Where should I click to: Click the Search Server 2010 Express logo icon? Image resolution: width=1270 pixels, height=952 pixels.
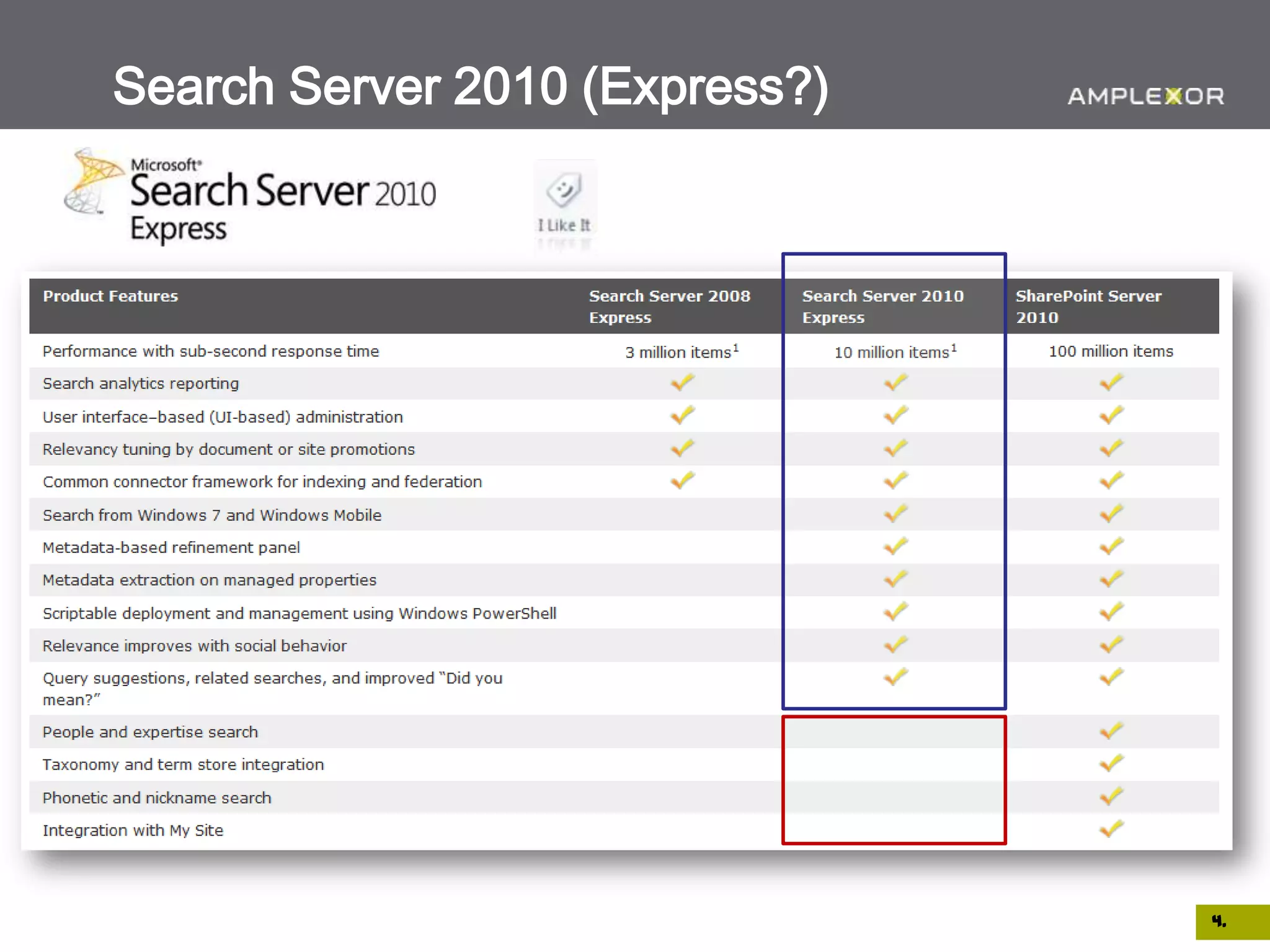pos(93,181)
